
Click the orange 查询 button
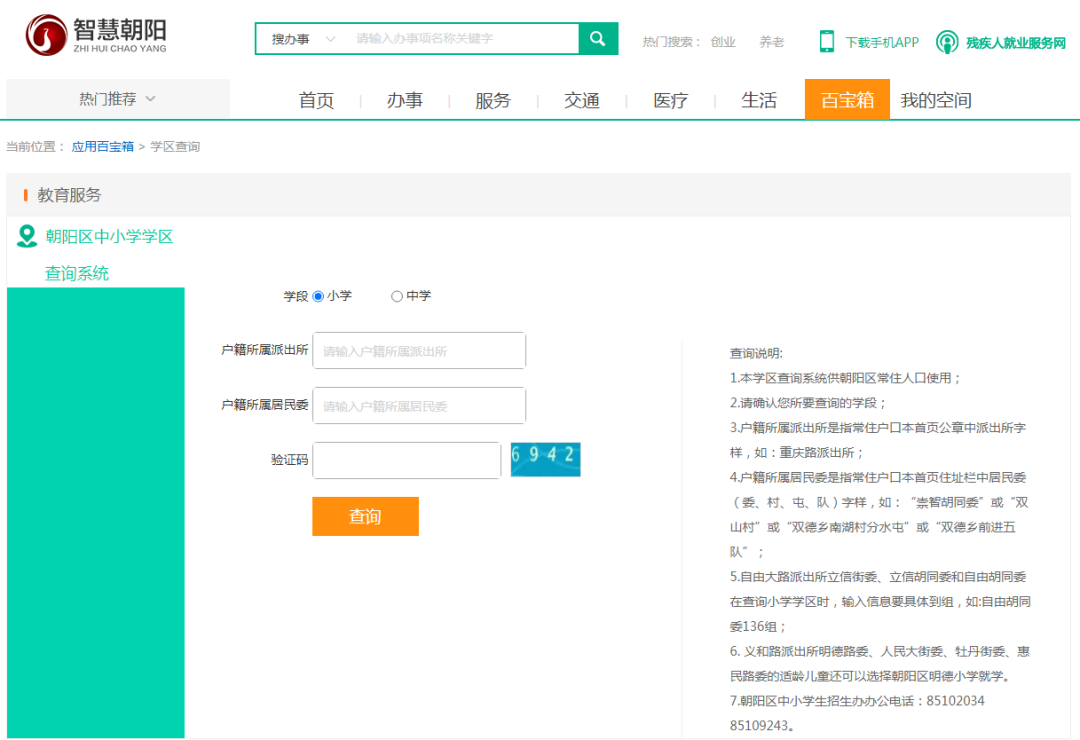coord(365,516)
